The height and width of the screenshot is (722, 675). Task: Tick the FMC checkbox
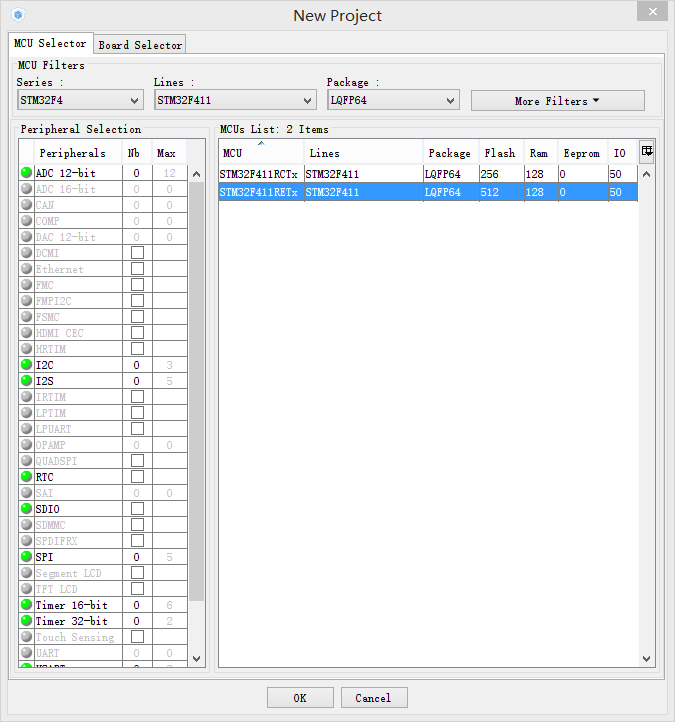pos(137,285)
